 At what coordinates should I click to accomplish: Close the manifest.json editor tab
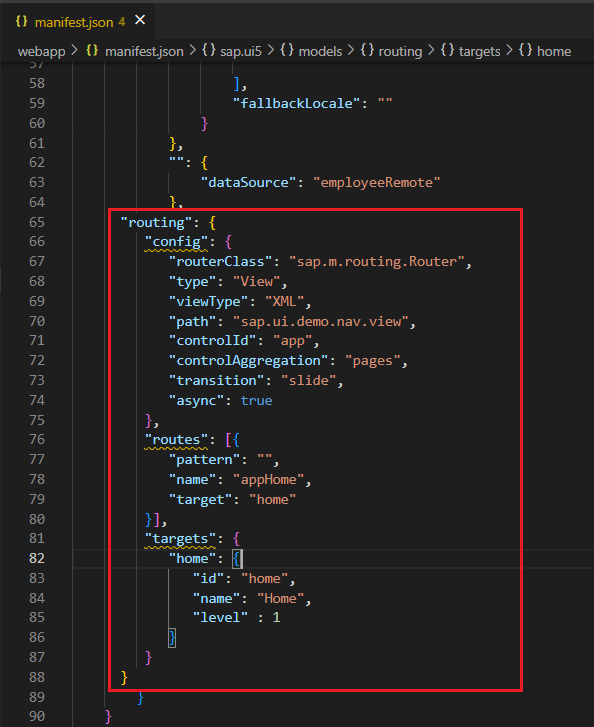coord(140,20)
